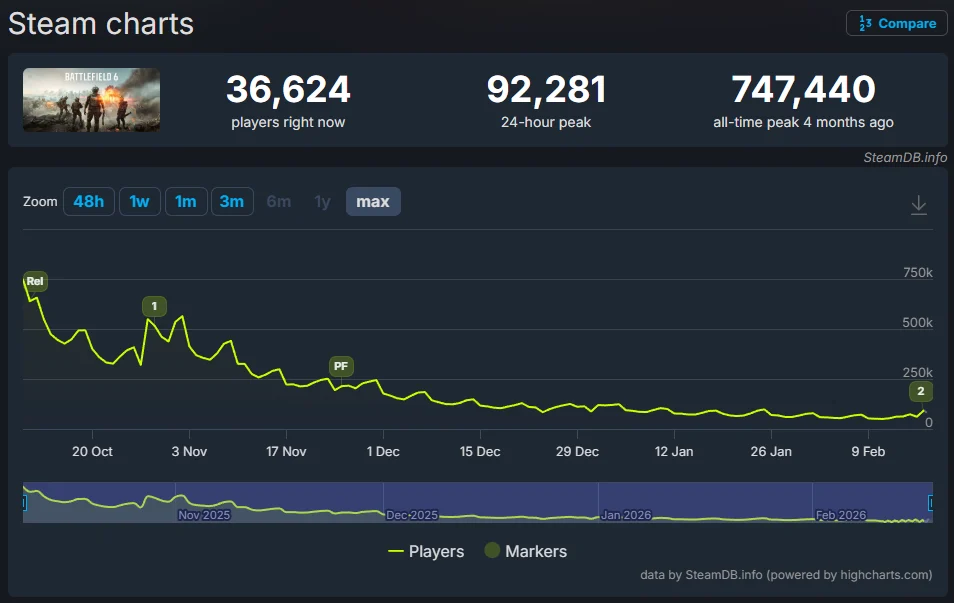The width and height of the screenshot is (954, 603).
Task: Open the Battlefield 6 game thumbnail
Action: click(91, 100)
